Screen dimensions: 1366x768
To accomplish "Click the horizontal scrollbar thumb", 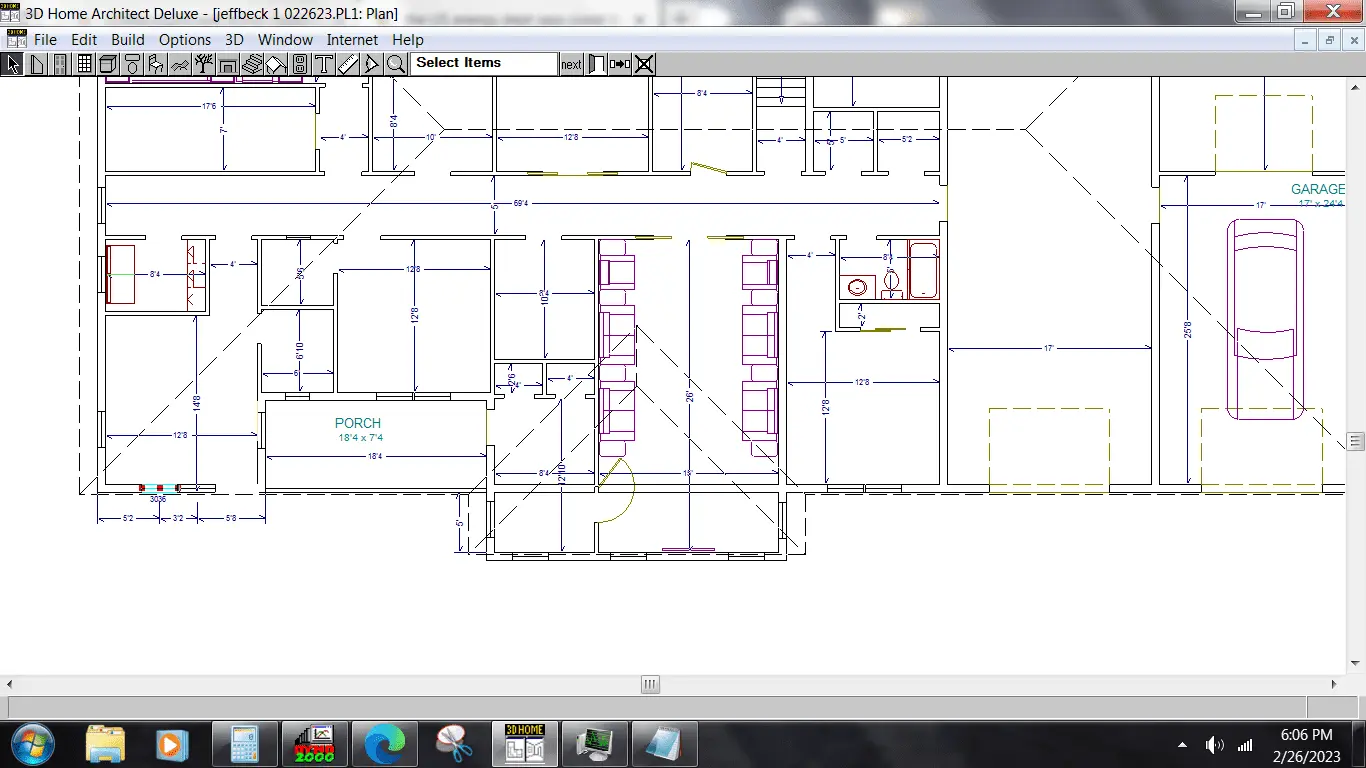I will 650,685.
